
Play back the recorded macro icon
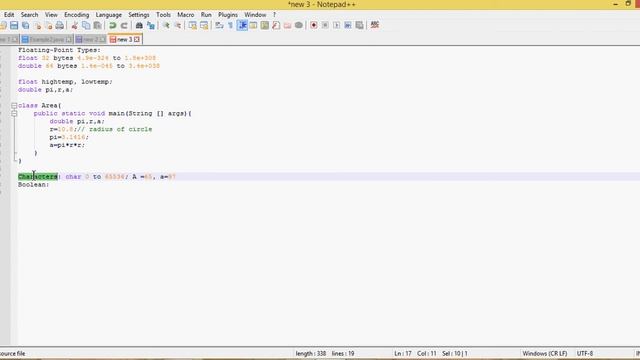pyautogui.click(x=336, y=25)
